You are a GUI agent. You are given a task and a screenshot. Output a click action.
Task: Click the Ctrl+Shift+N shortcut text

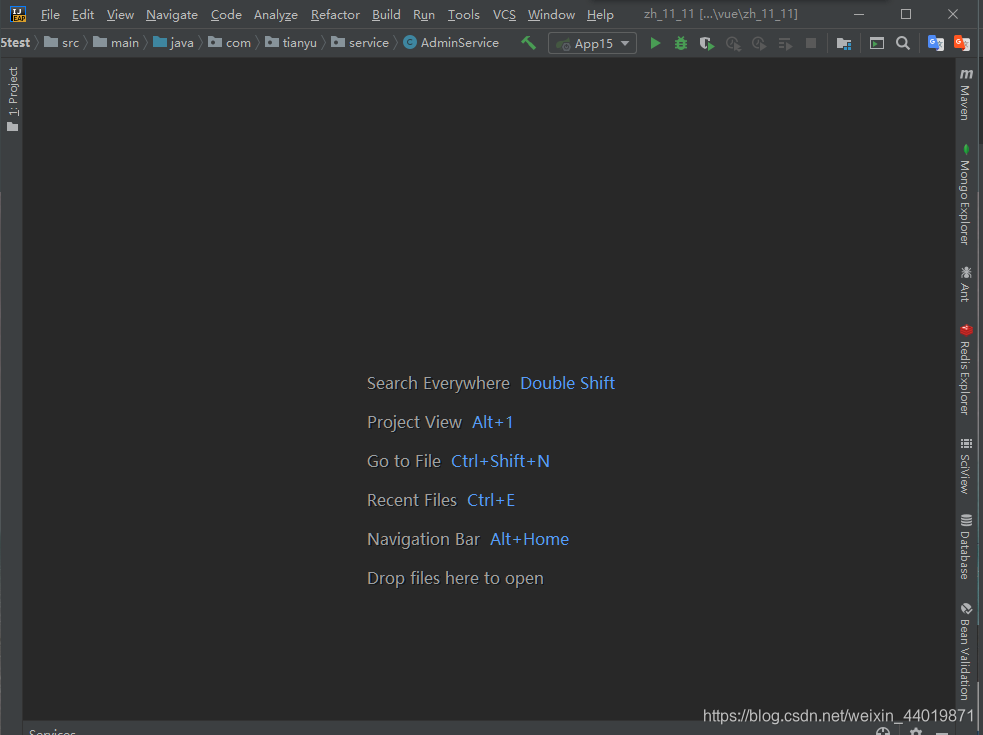pos(500,461)
